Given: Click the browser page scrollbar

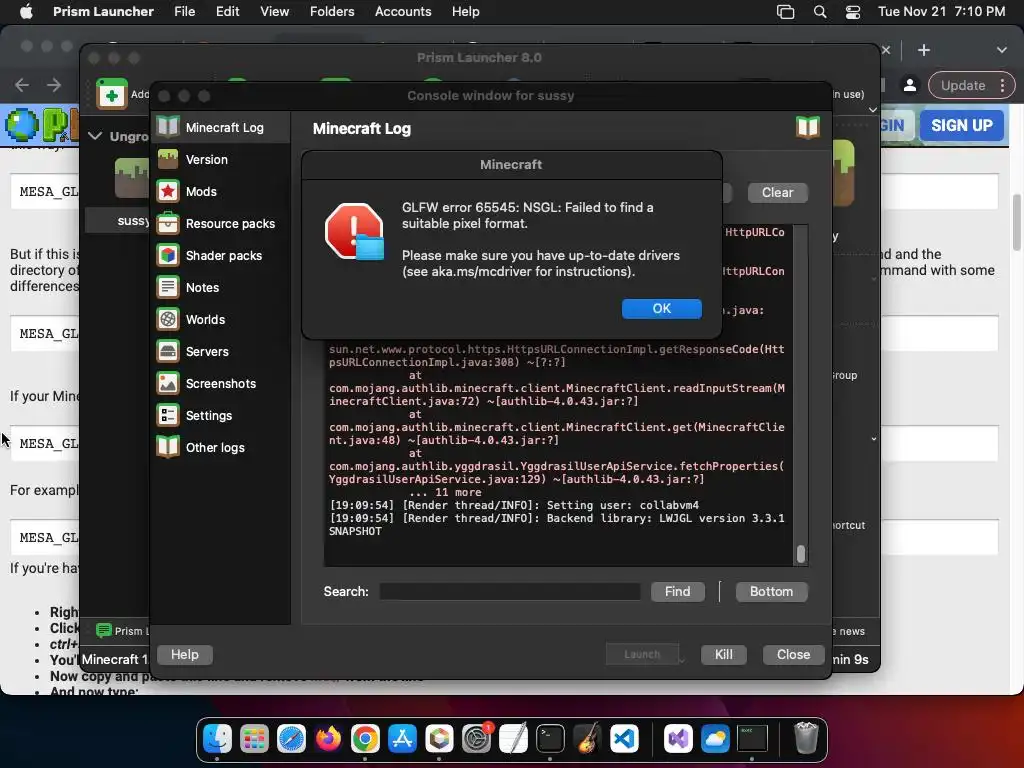Looking at the screenshot, I should point(1016,222).
